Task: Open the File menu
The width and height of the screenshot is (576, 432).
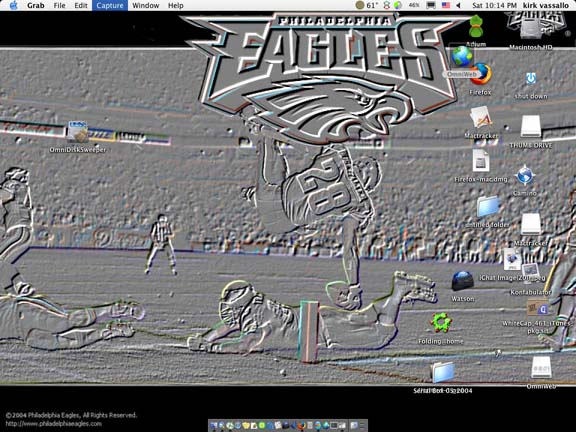Action: click(x=60, y=5)
